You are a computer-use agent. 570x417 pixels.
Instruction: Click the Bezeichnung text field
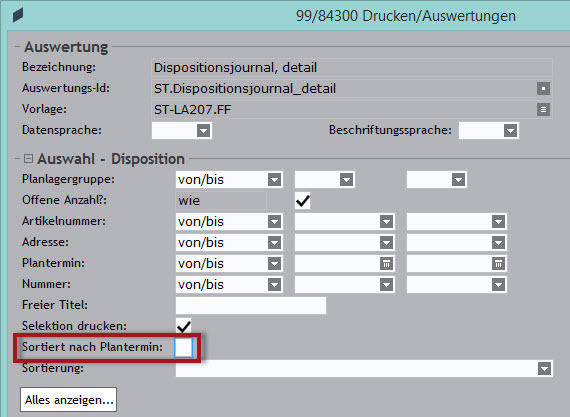[352, 68]
